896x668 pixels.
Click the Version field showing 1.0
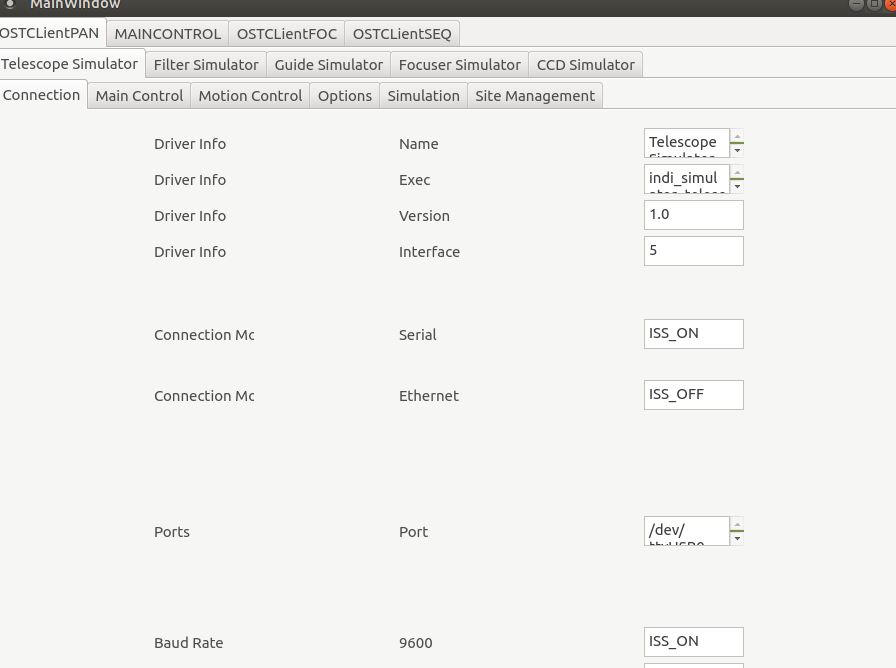click(693, 215)
